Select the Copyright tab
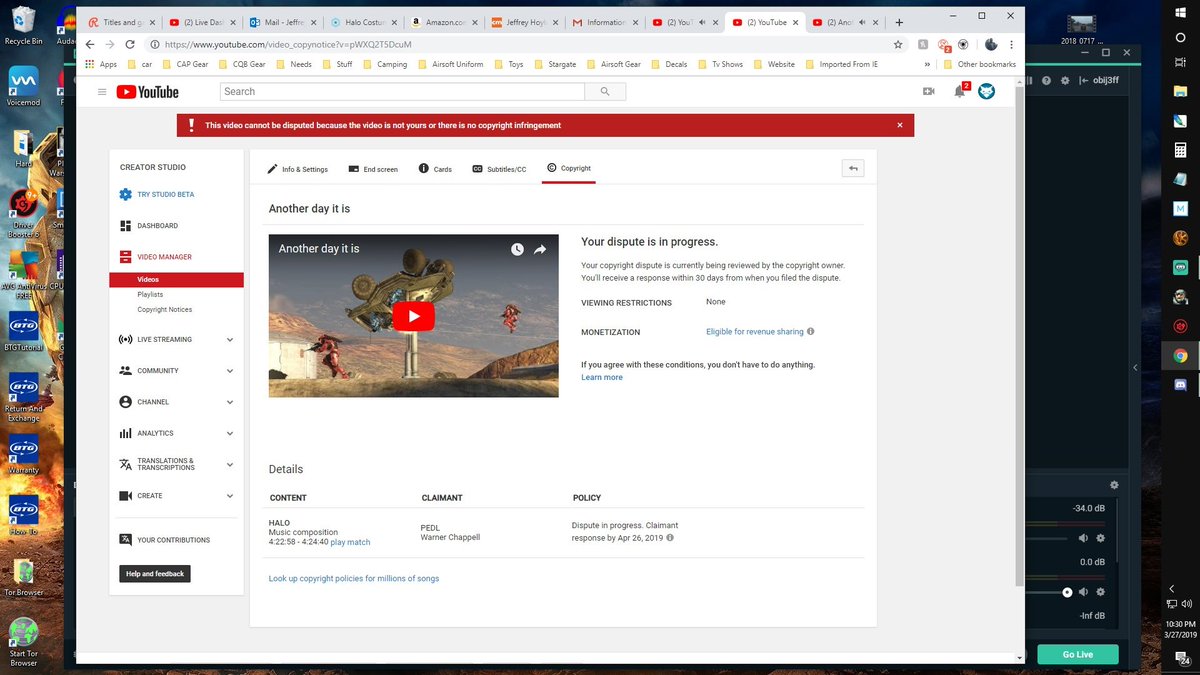 569,168
